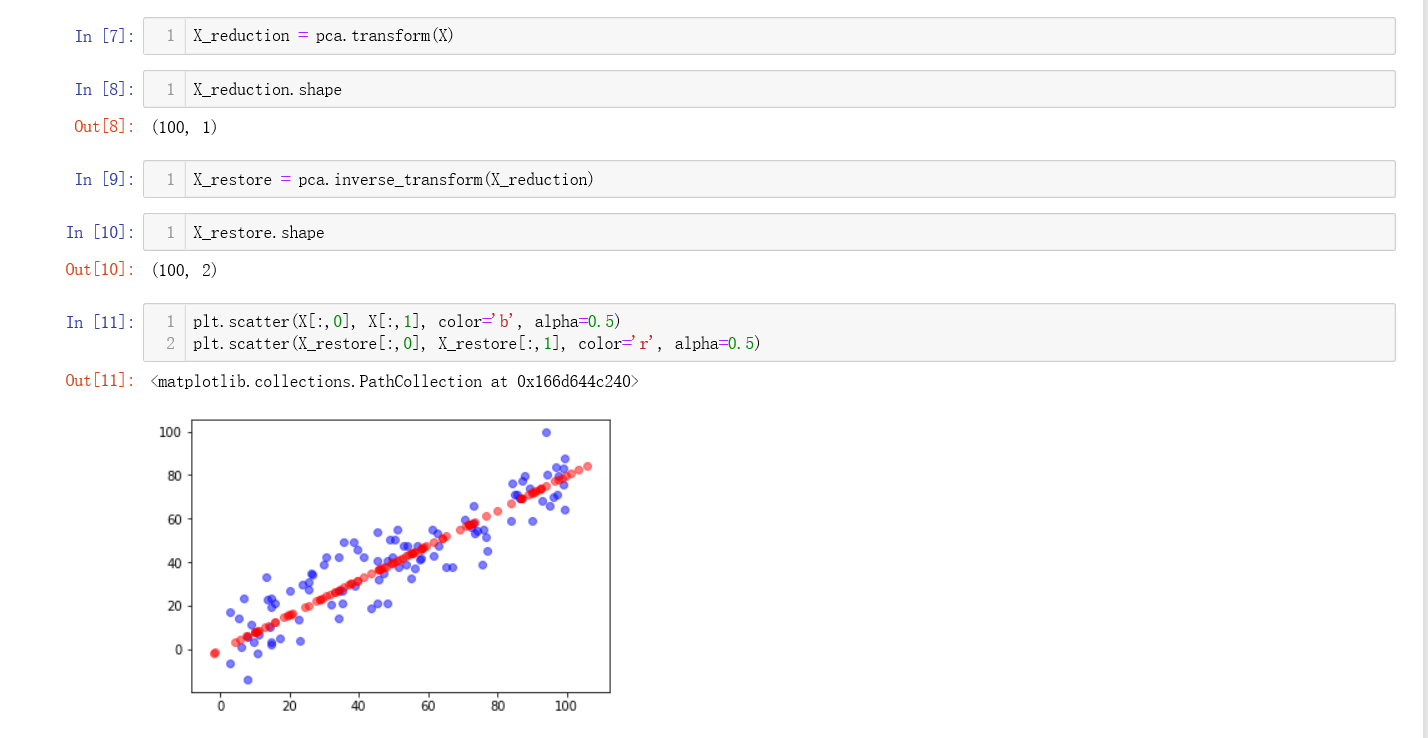Click the y-axis tick label 100
The image size is (1428, 738).
click(x=170, y=432)
